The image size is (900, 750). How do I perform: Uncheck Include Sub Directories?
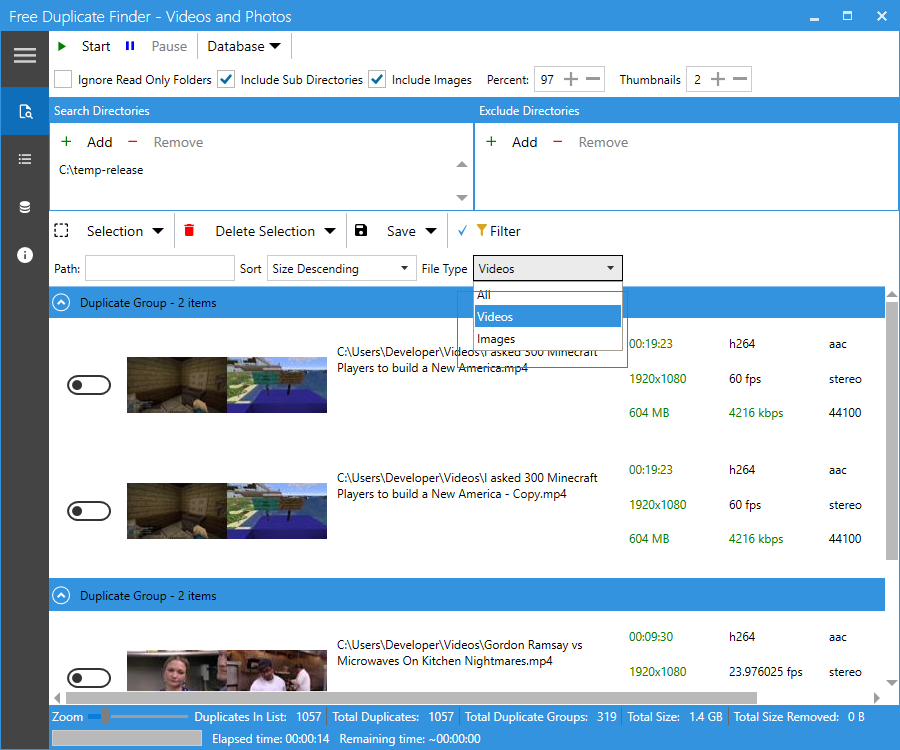pyautogui.click(x=226, y=79)
